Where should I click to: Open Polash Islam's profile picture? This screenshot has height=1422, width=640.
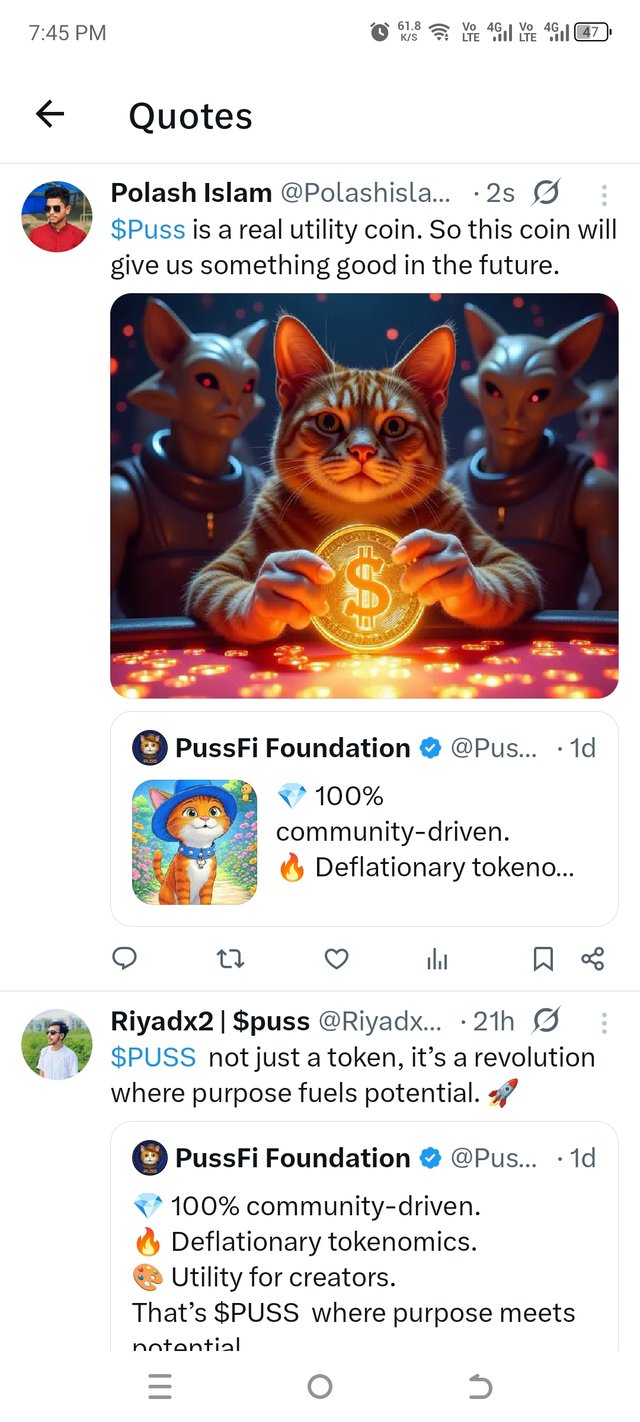pos(56,216)
